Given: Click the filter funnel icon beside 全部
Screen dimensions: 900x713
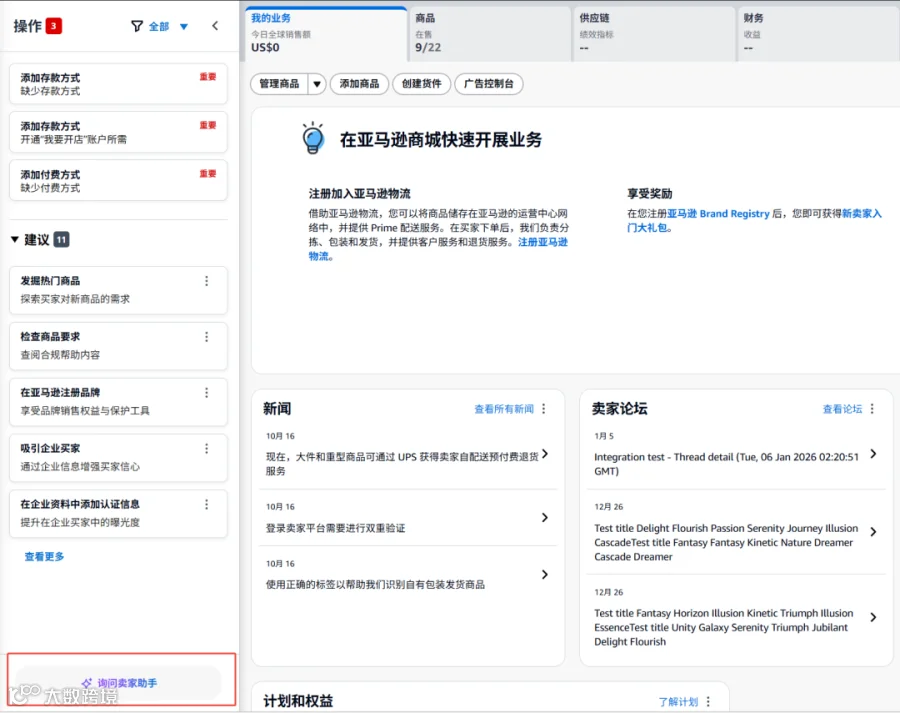Looking at the screenshot, I should pyautogui.click(x=137, y=26).
